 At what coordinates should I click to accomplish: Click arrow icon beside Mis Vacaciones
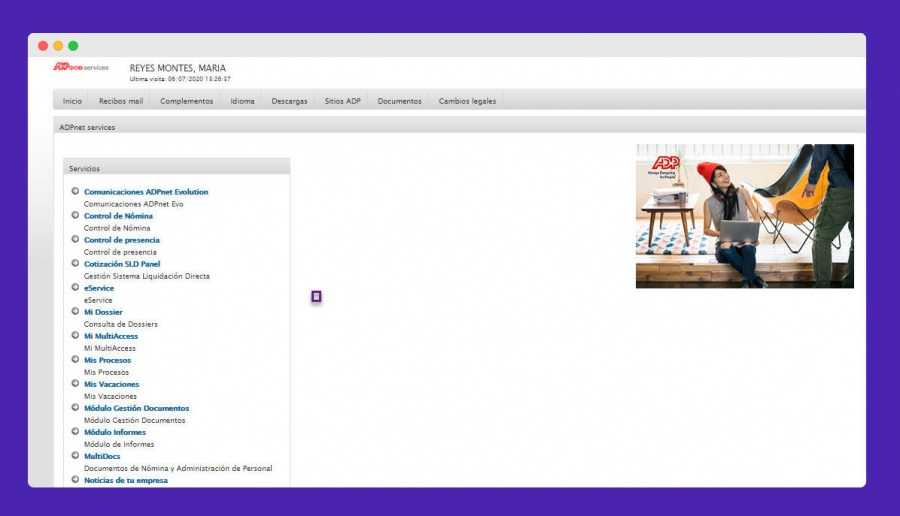click(75, 383)
